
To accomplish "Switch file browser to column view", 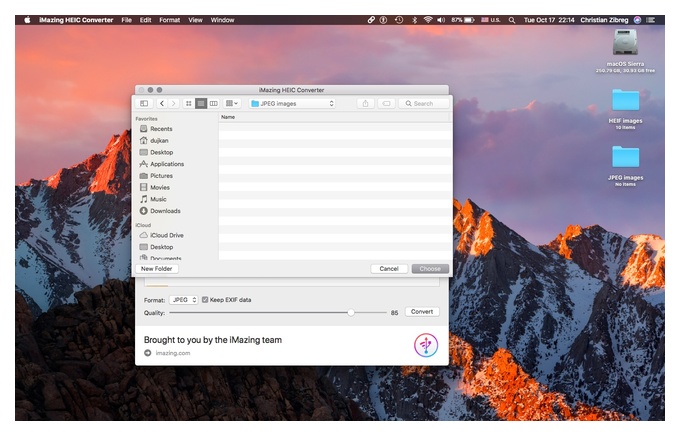I will pos(213,103).
